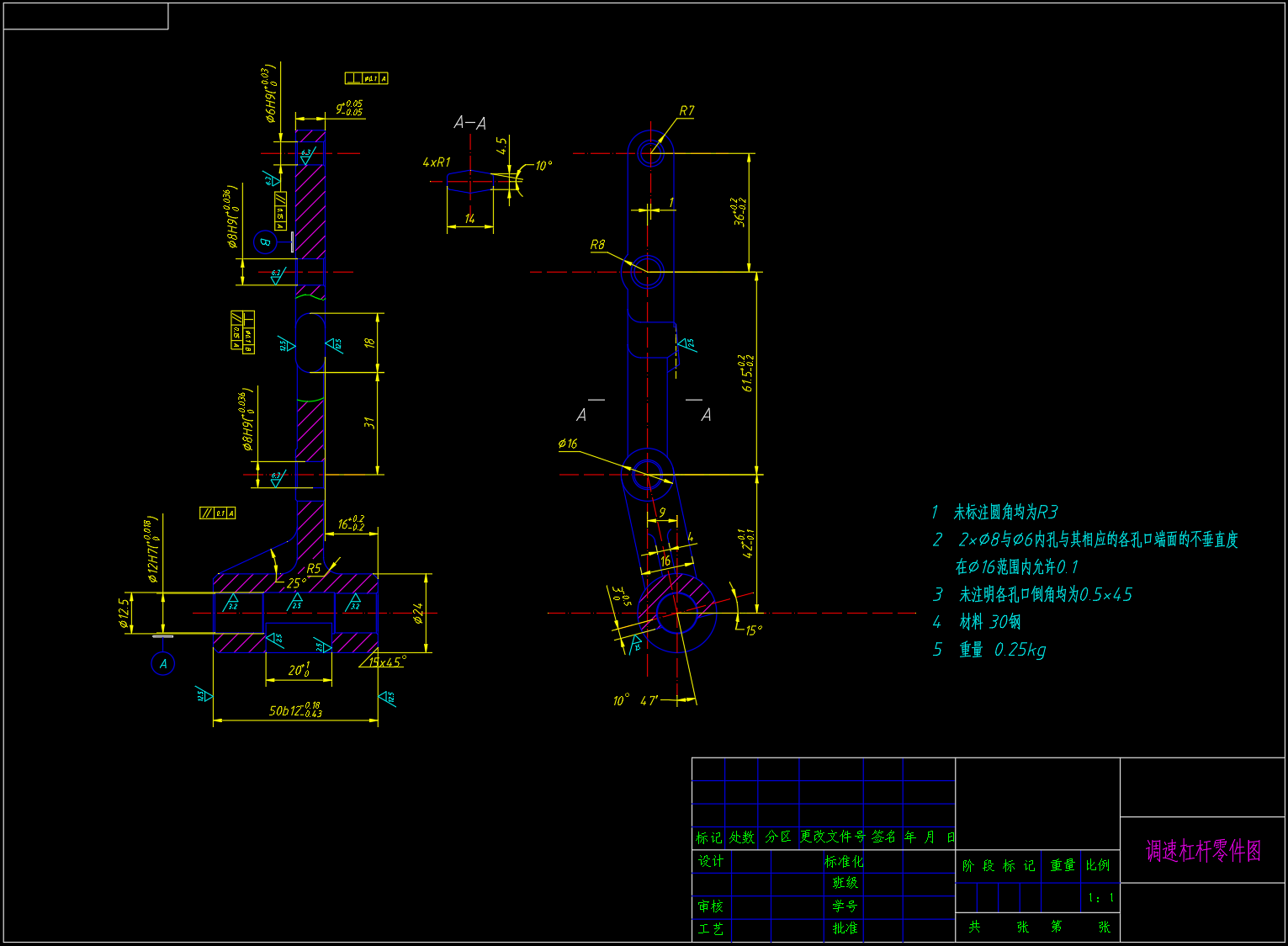Select the tolerance frame above the 9 dimension

click(x=366, y=78)
